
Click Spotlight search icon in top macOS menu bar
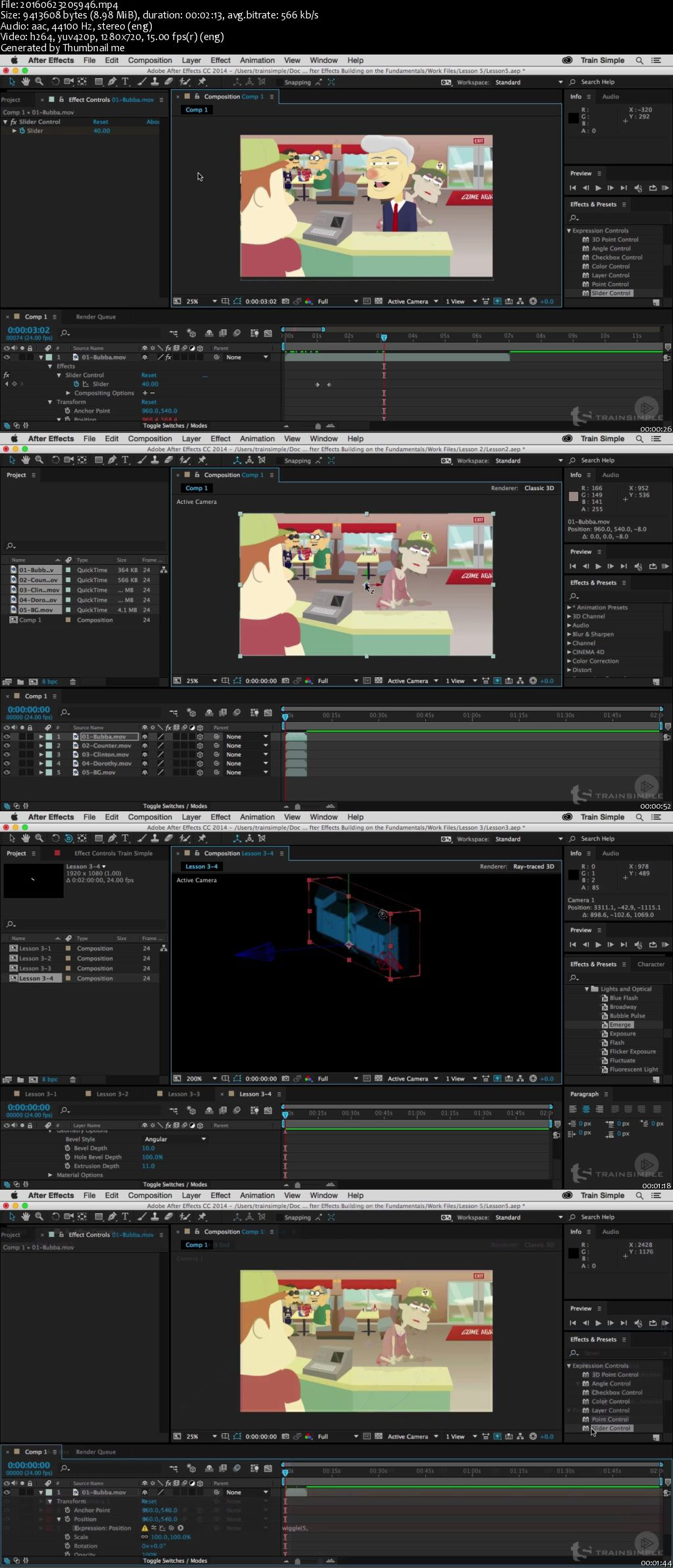pos(639,60)
